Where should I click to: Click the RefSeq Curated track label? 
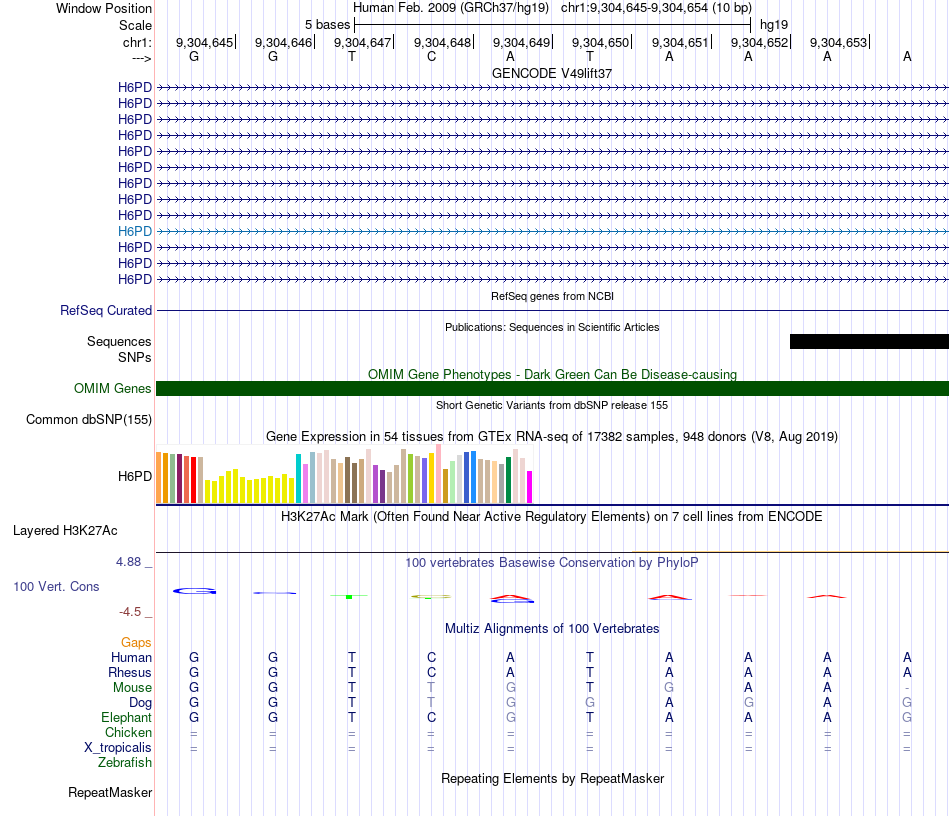[x=105, y=310]
